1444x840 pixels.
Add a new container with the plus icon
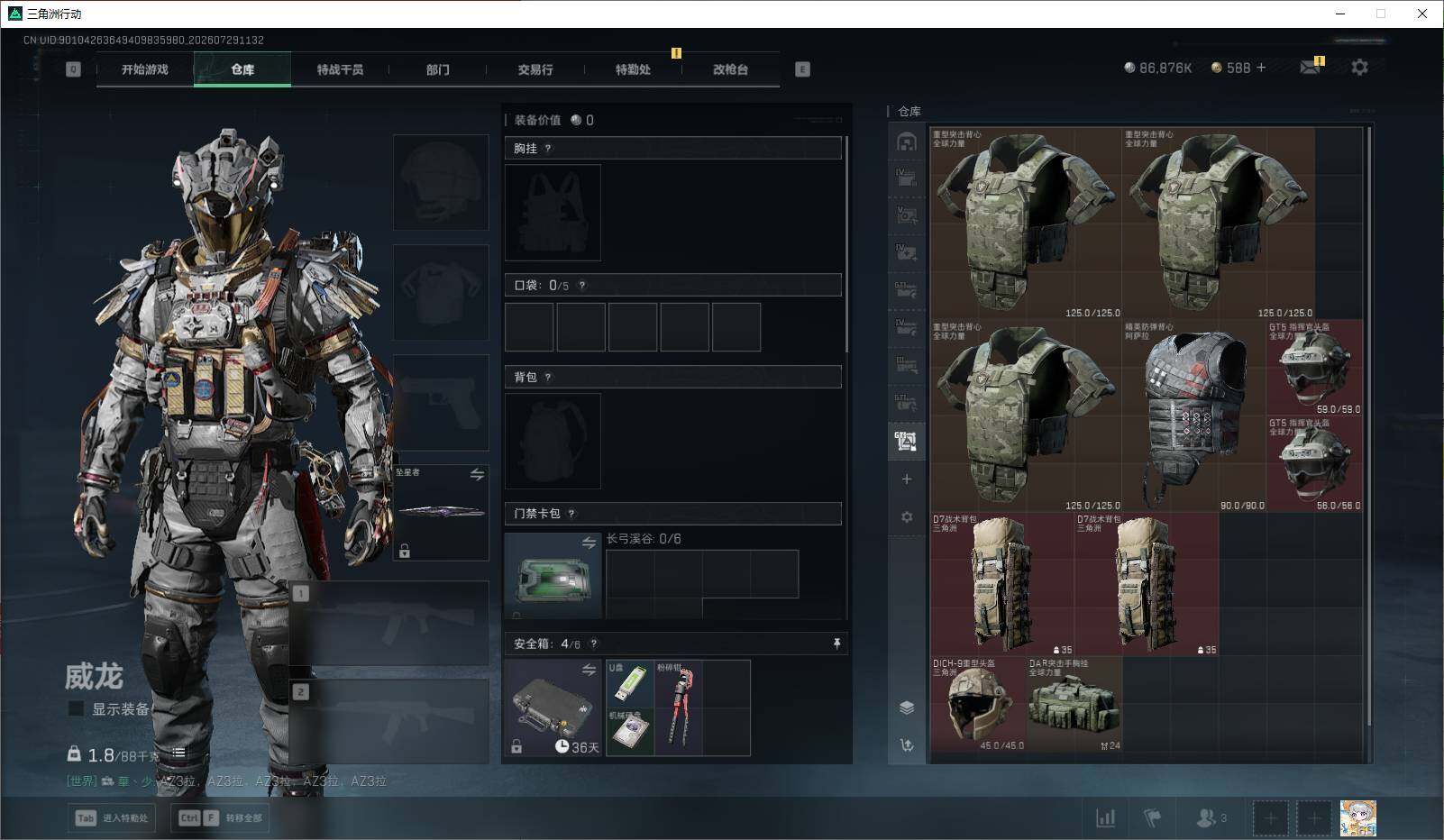[907, 479]
